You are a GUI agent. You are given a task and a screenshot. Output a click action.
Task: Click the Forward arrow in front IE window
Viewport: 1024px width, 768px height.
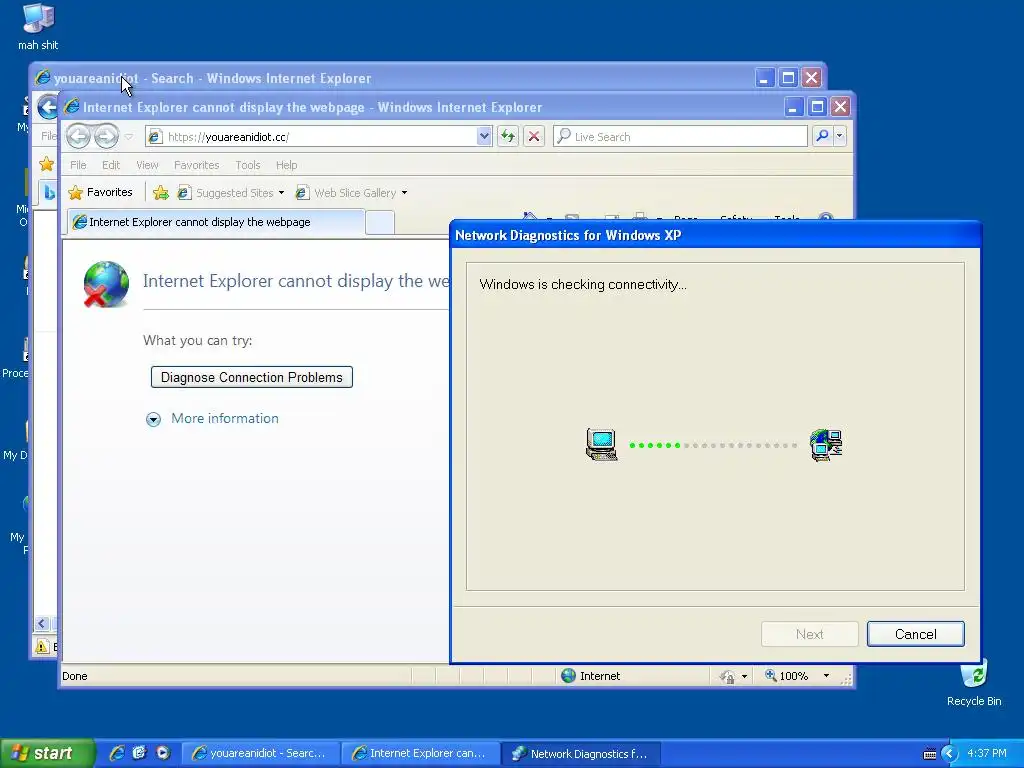106,136
